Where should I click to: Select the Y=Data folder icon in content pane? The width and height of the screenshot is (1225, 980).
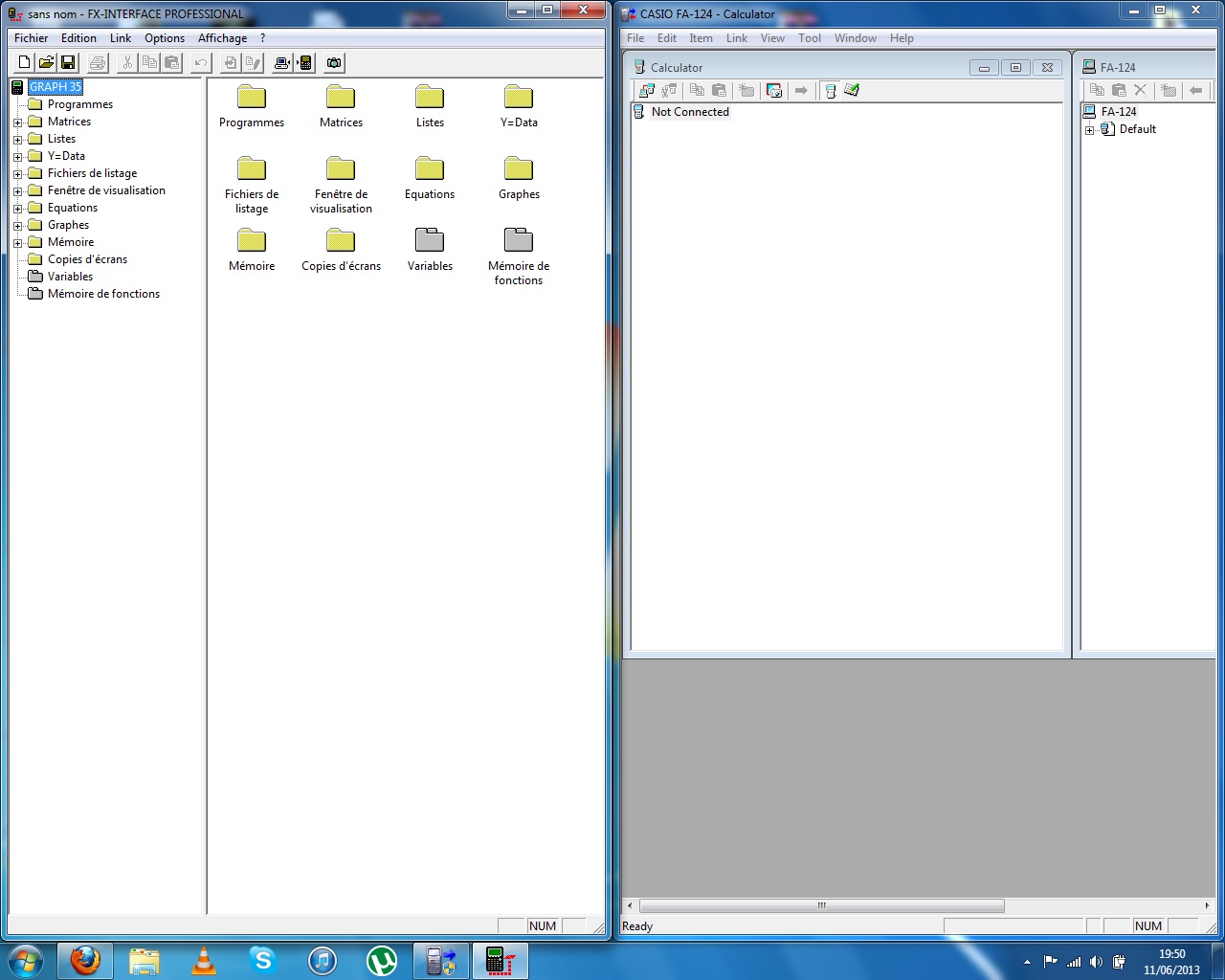(x=519, y=97)
